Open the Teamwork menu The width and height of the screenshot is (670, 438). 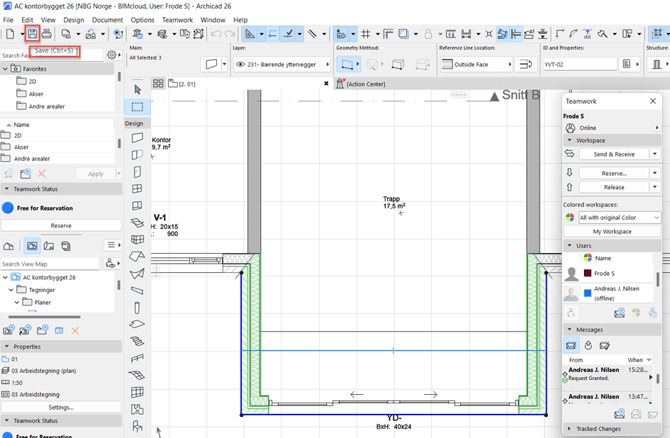click(x=177, y=20)
